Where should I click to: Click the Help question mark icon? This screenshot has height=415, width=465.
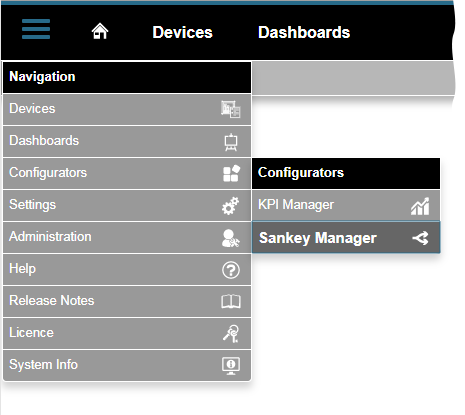tap(231, 270)
